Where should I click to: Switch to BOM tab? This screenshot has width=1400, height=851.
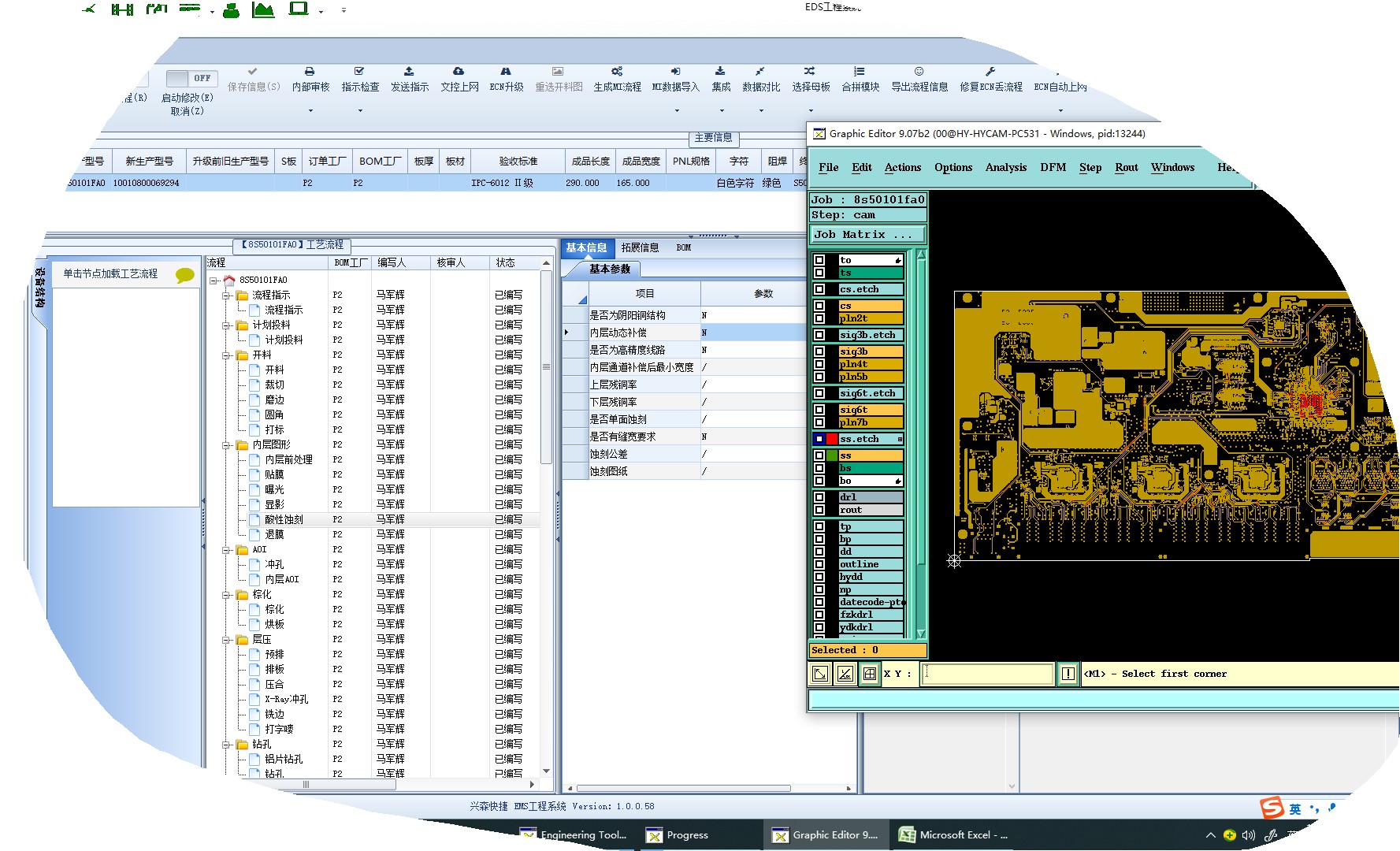coord(683,247)
